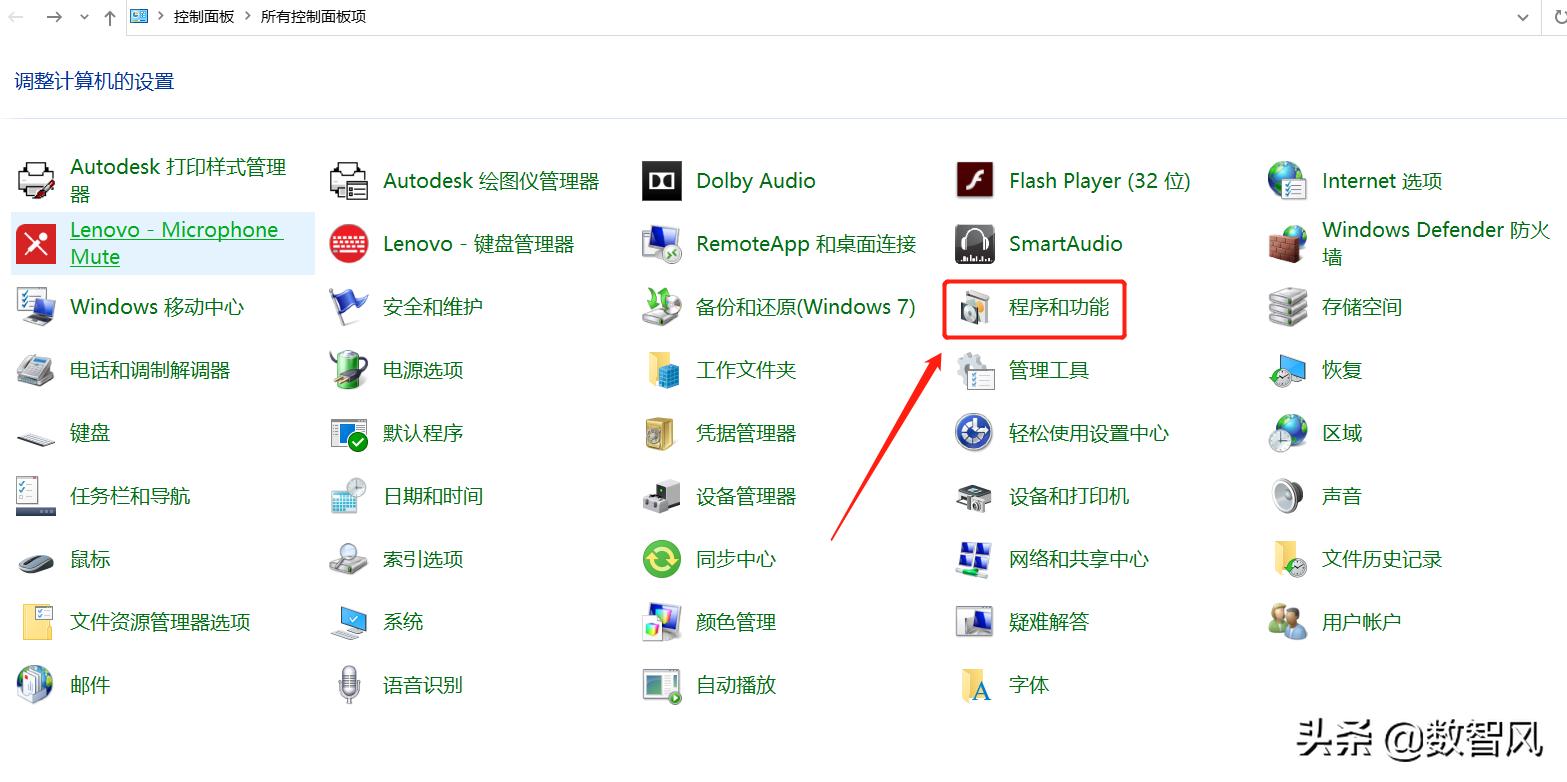Click the Windows Defender 防火墙 brick wall icon
Viewport: 1567px width, 782px height.
[x=1288, y=244]
